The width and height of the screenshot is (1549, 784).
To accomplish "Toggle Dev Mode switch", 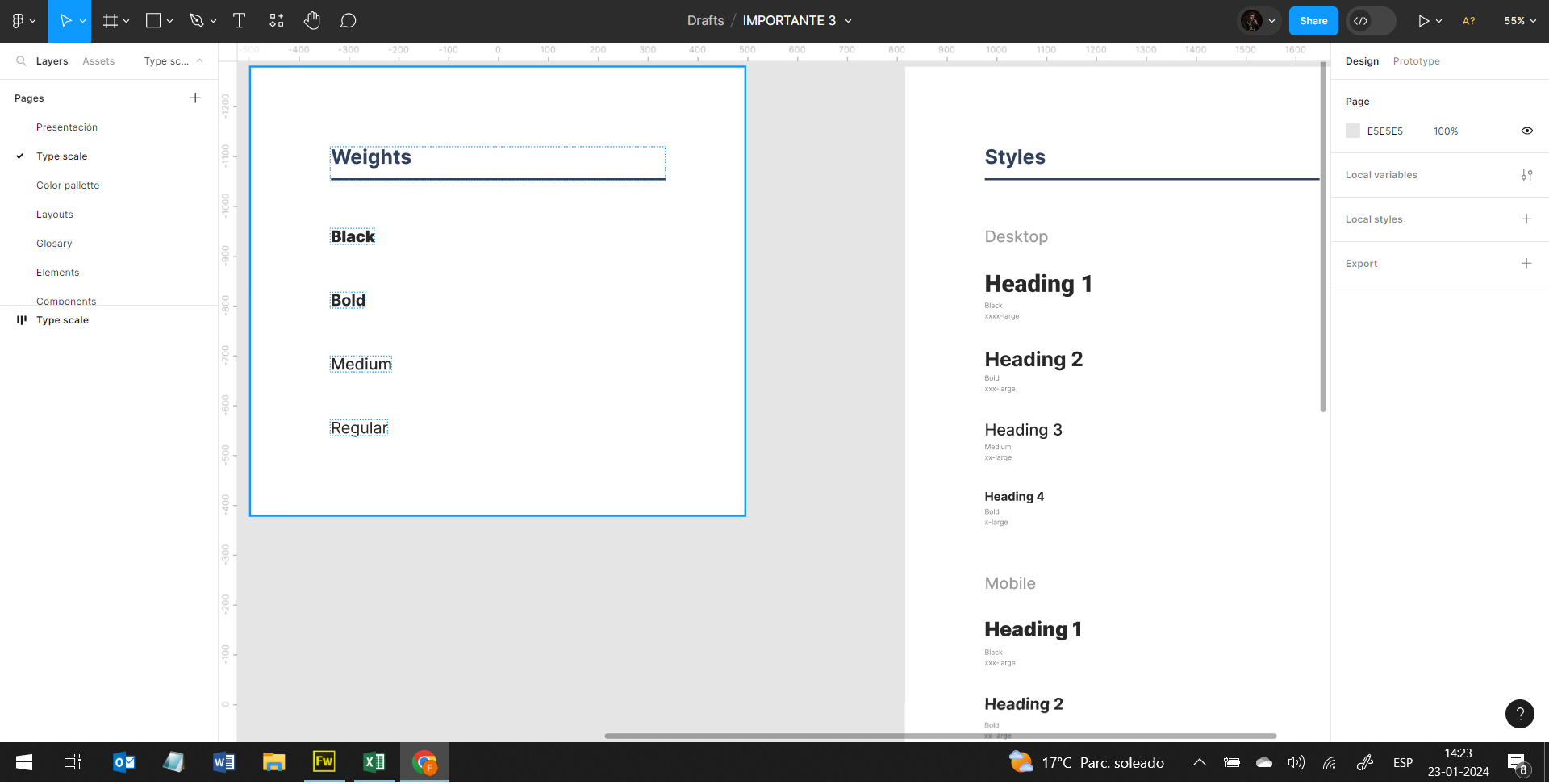I will click(1371, 21).
